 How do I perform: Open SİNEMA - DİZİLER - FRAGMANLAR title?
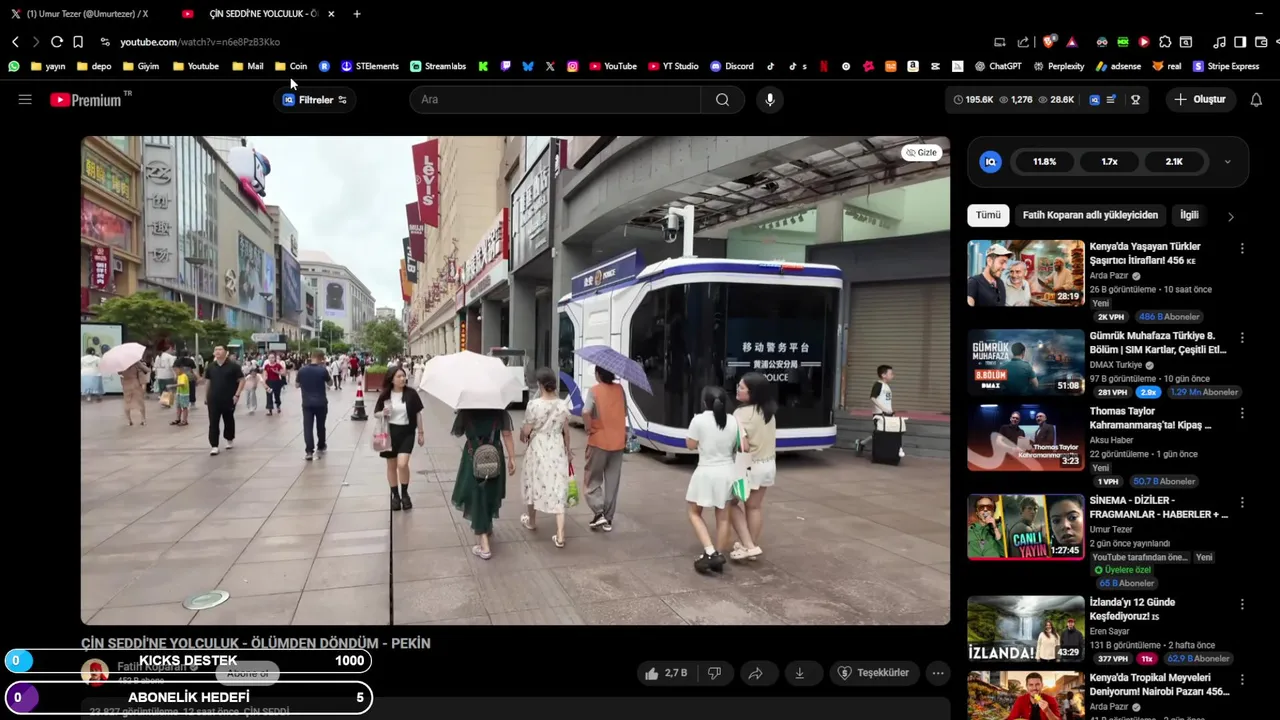(x=1158, y=507)
